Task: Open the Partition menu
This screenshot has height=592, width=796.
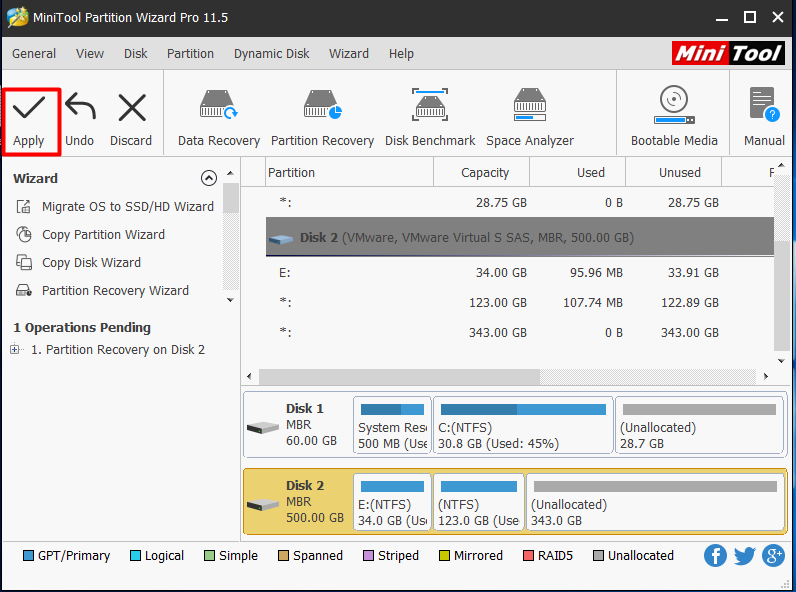Action: (190, 54)
